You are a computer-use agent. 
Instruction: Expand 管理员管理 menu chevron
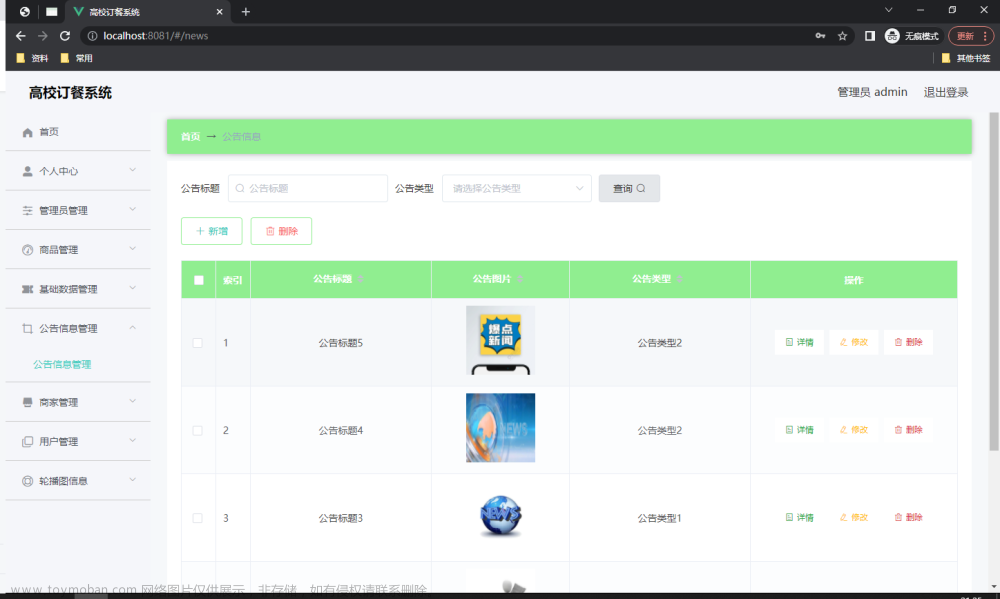click(133, 209)
